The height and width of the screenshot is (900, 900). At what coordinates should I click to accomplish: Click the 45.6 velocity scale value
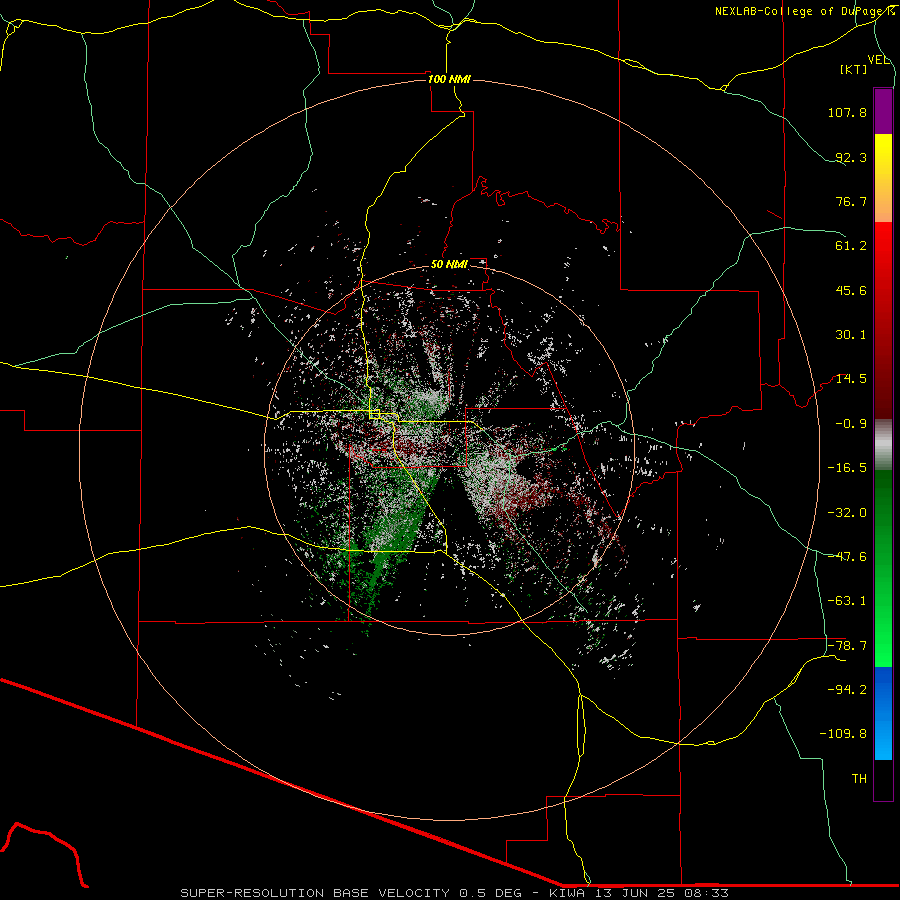point(851,290)
